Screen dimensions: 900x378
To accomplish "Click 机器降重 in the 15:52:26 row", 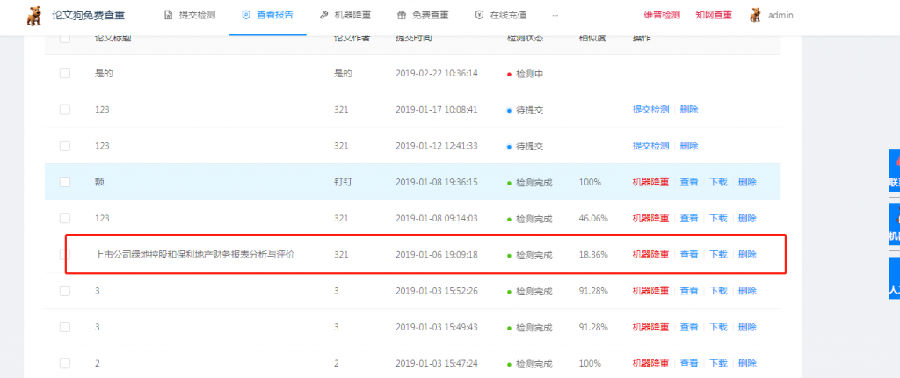I will pos(651,291).
